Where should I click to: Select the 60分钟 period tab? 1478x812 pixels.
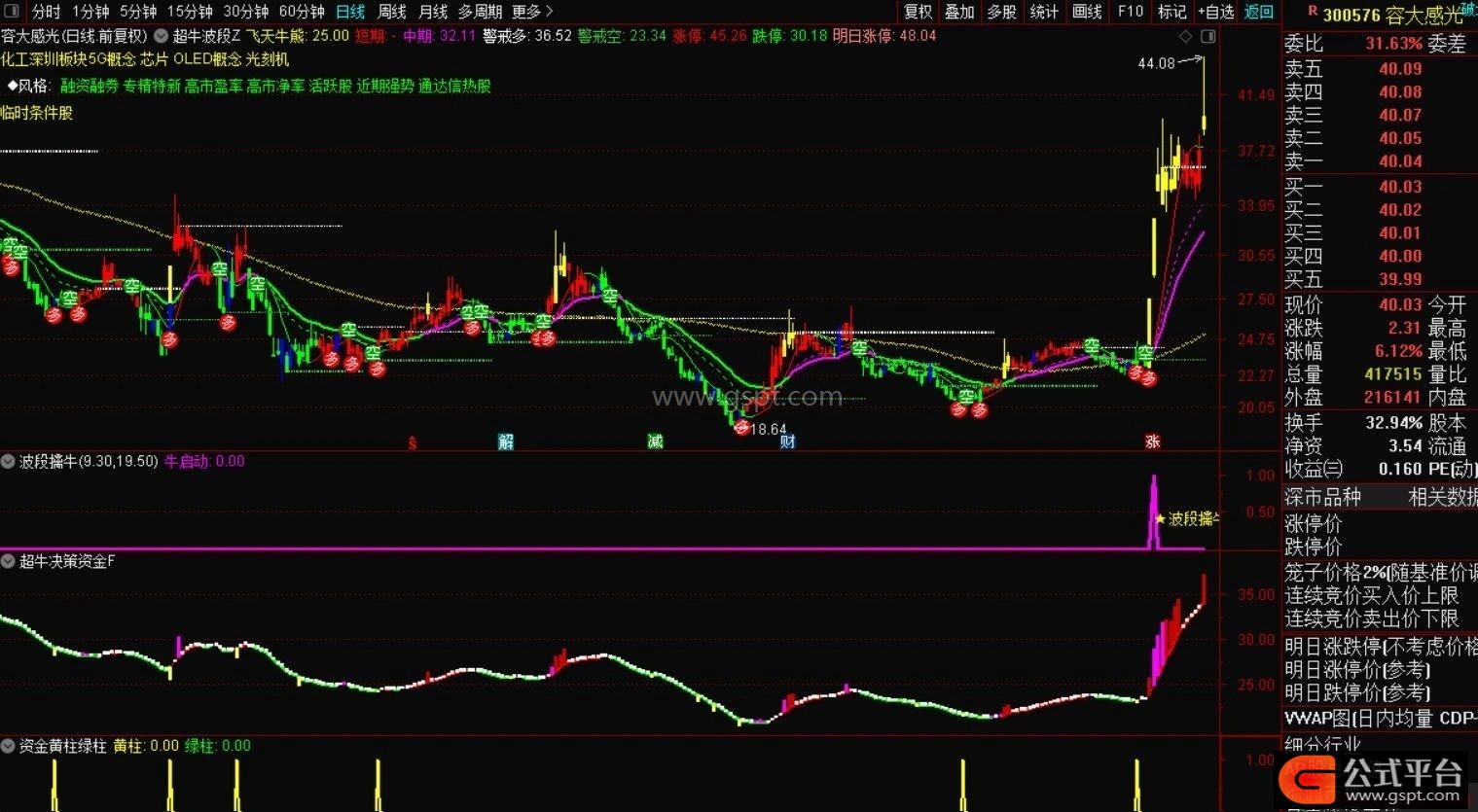tap(301, 12)
